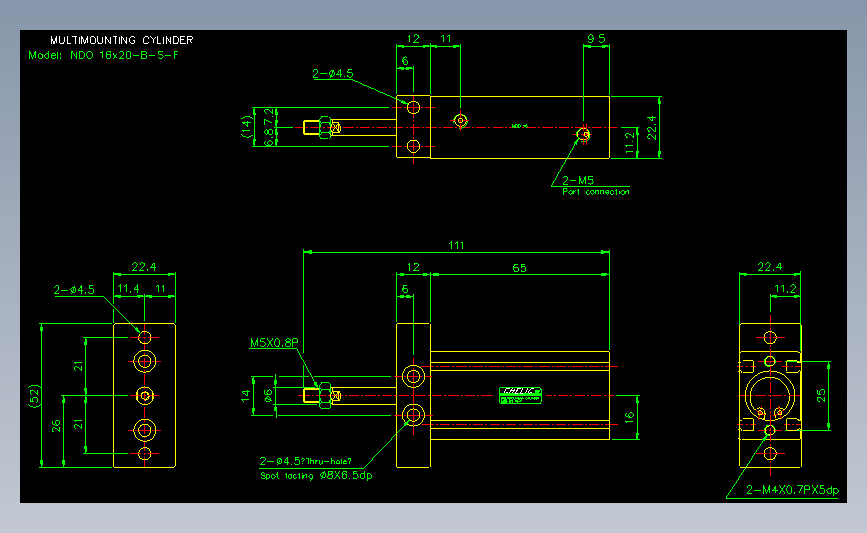
Task: Select the vertical 22.4 dimension in top view
Action: tap(652, 128)
